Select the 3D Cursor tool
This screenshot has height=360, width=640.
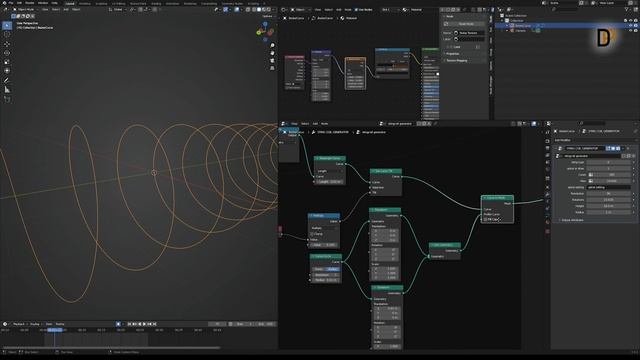coord(7,35)
